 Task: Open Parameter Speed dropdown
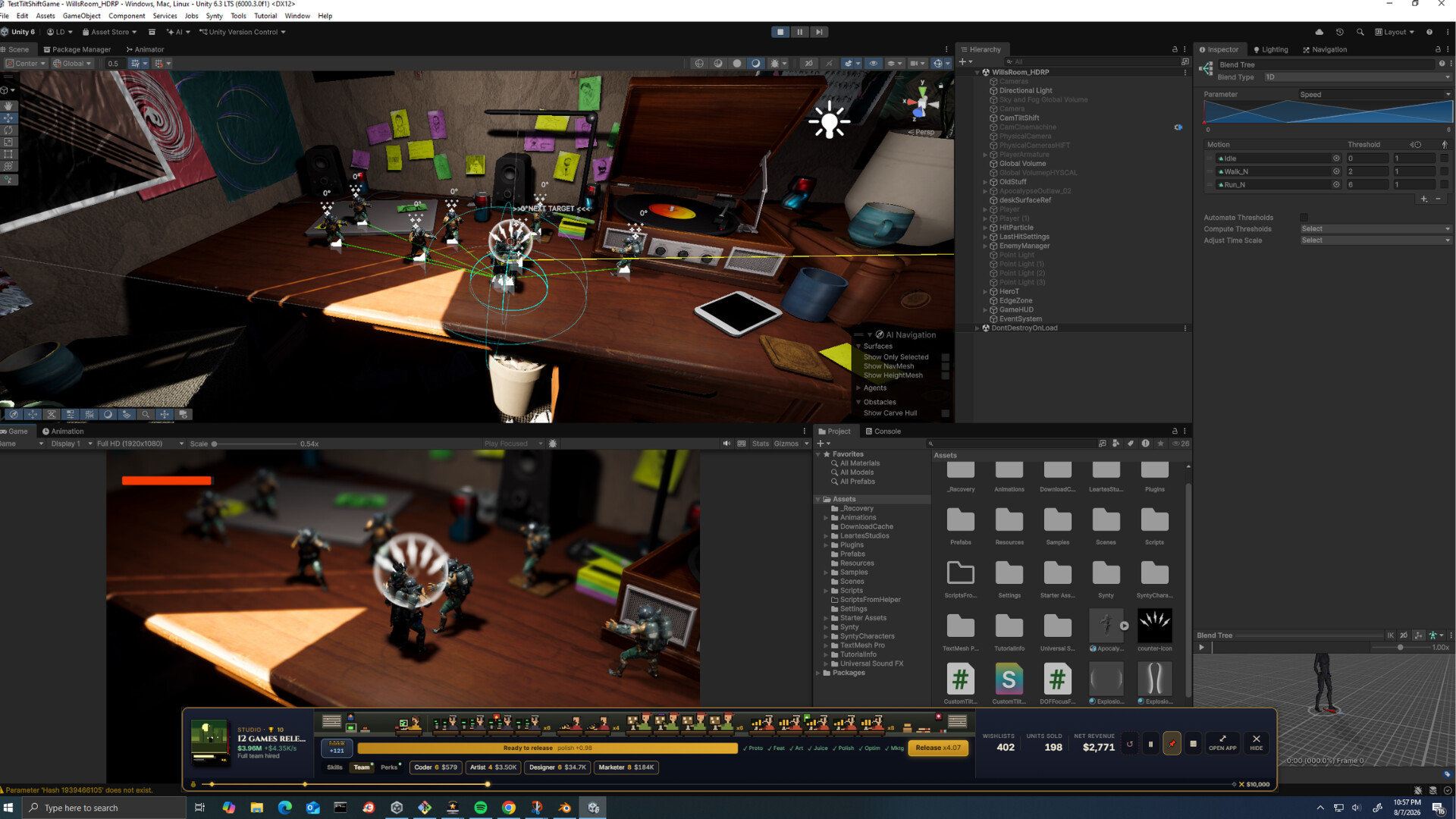pos(1375,95)
